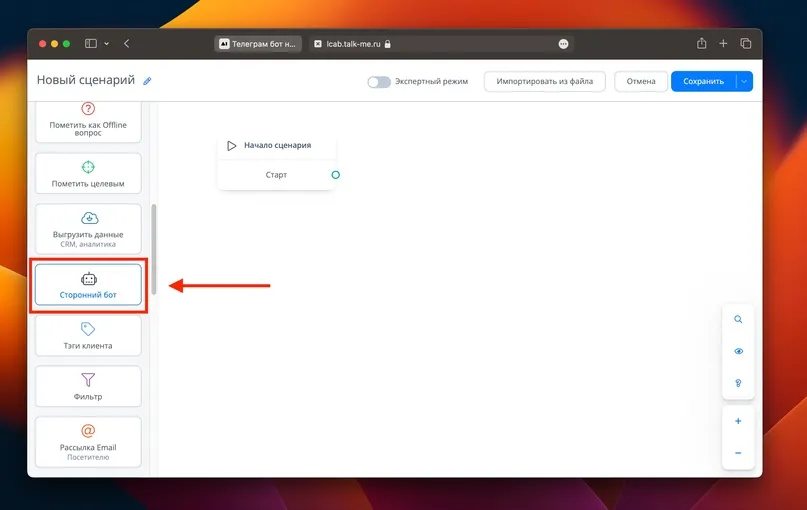The width and height of the screenshot is (807, 510).
Task: Switch to the Телеграм бот tab
Action: coord(258,44)
